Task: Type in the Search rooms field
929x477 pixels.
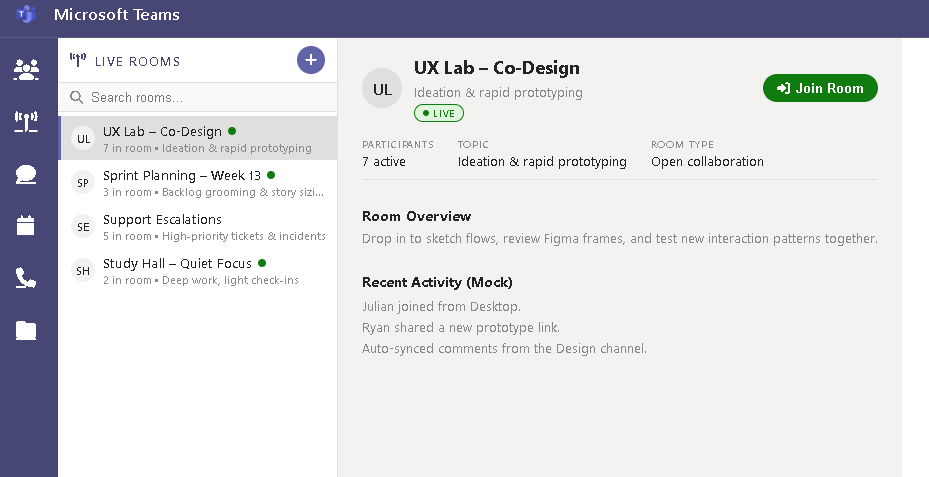Action: coord(200,98)
